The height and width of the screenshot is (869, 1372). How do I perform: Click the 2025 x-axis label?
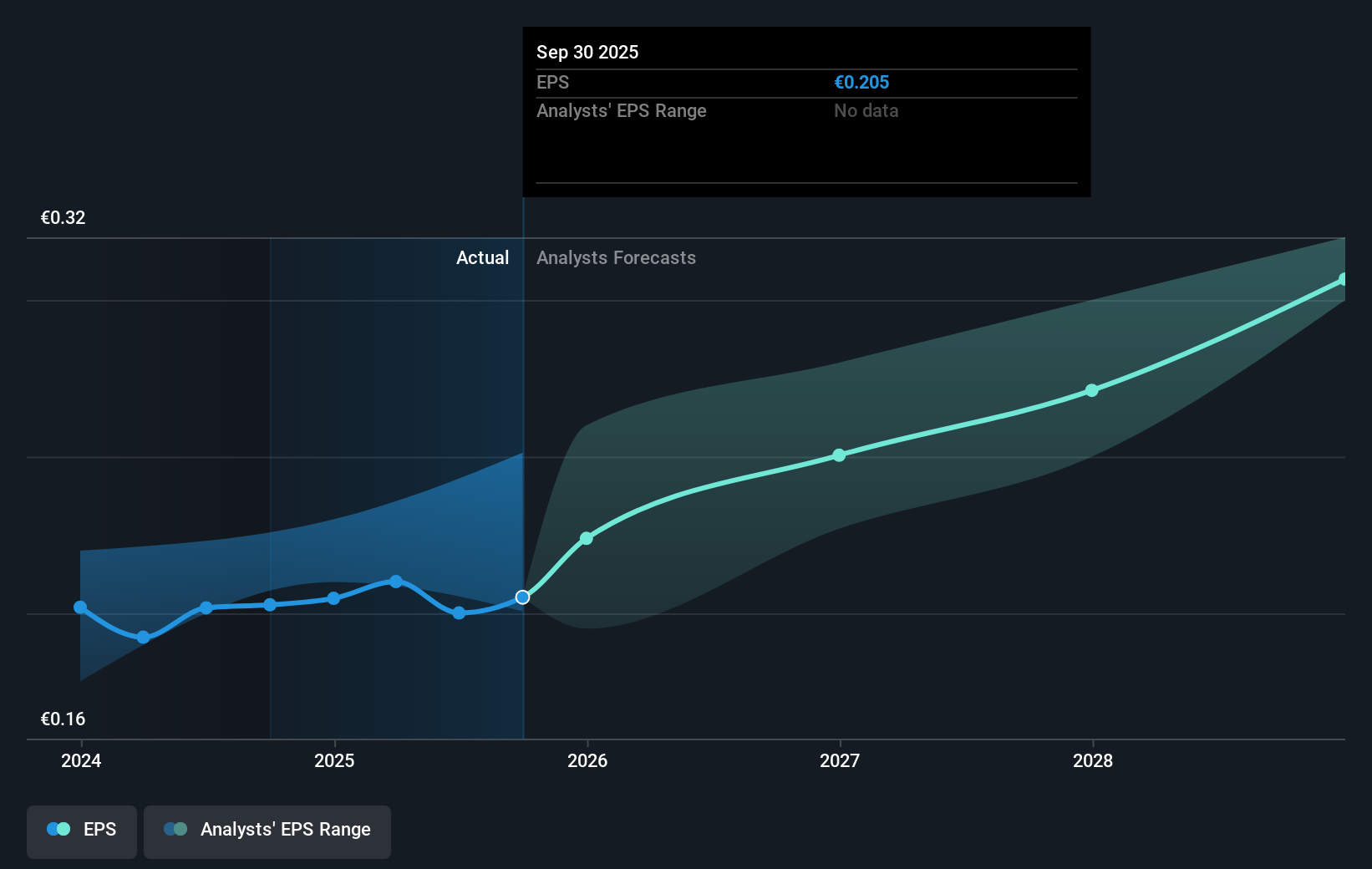(x=334, y=761)
